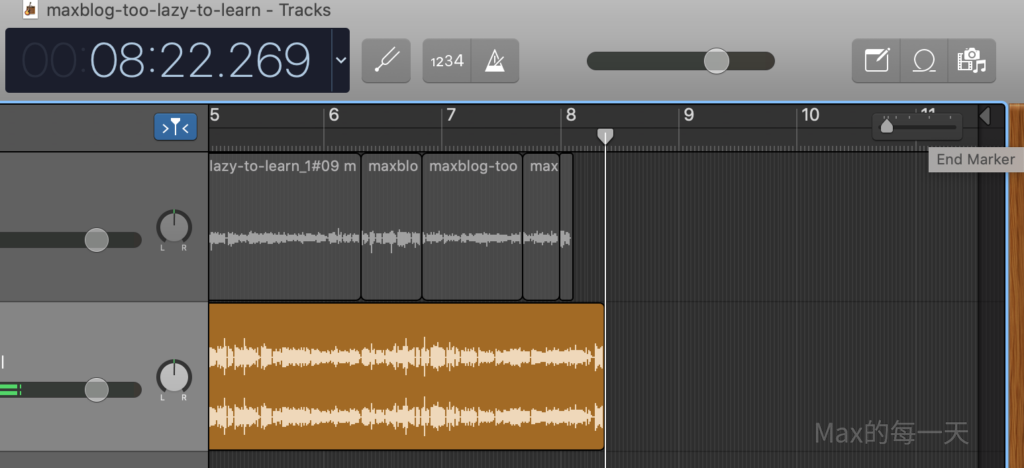Open the Note Pad panel

(x=876, y=61)
